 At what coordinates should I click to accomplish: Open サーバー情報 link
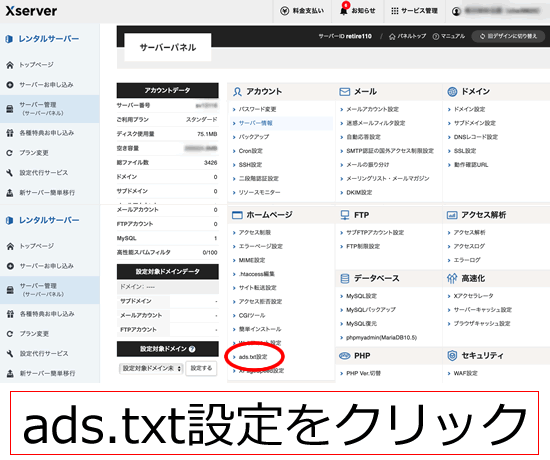pos(255,123)
